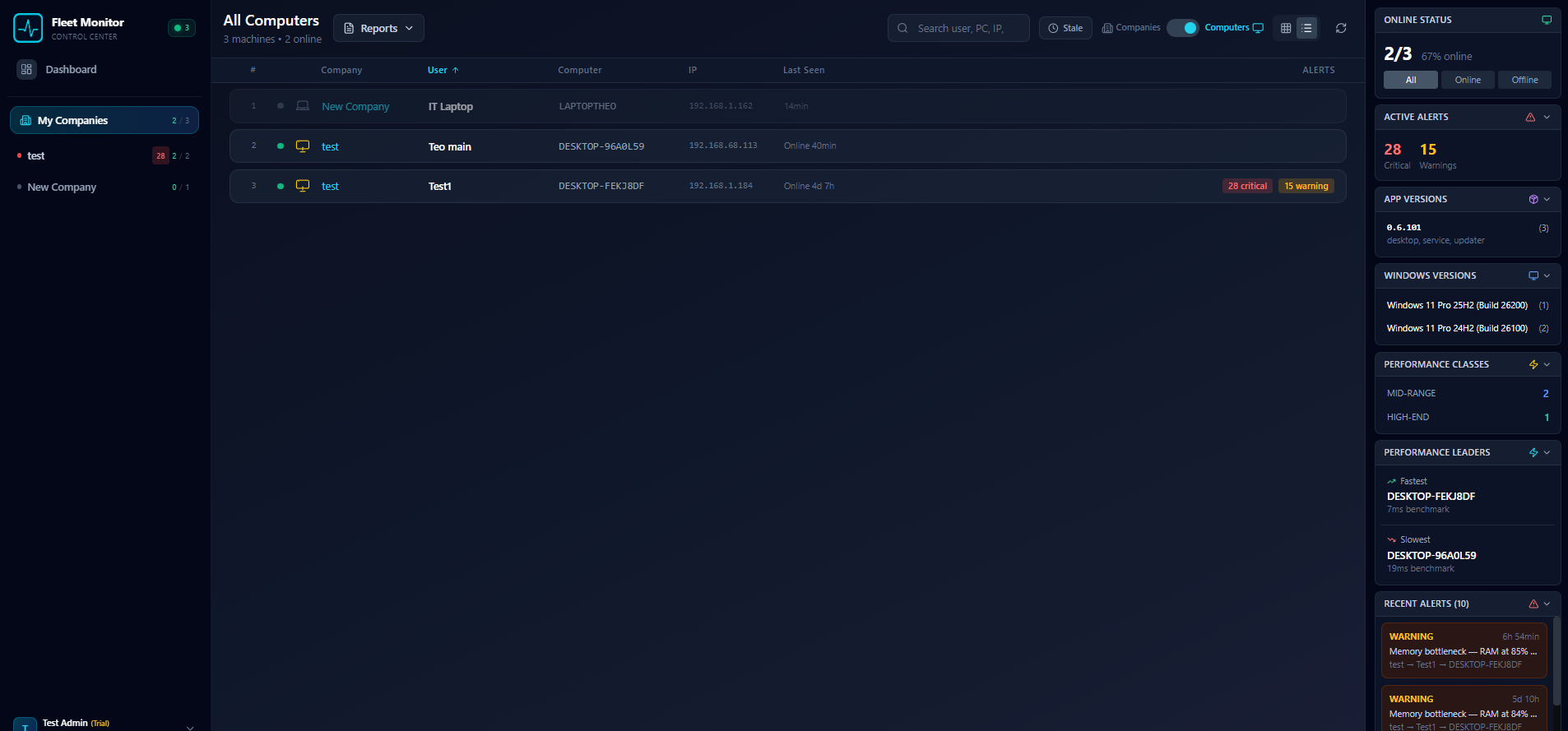Collapse the Windows Versions panel
This screenshot has height=731, width=1568.
(x=1547, y=275)
